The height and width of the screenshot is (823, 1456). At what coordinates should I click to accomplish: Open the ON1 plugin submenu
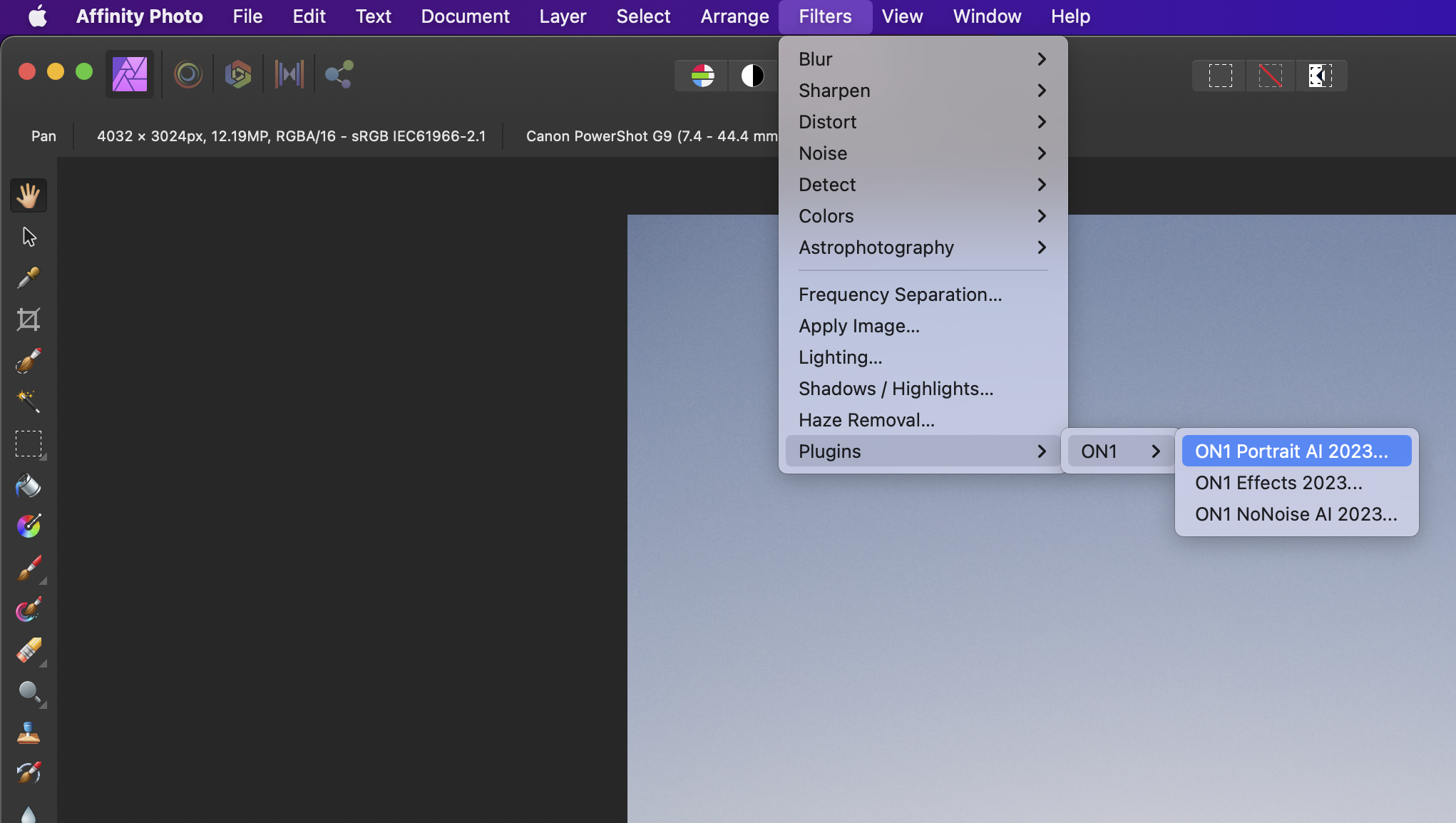pos(1120,451)
